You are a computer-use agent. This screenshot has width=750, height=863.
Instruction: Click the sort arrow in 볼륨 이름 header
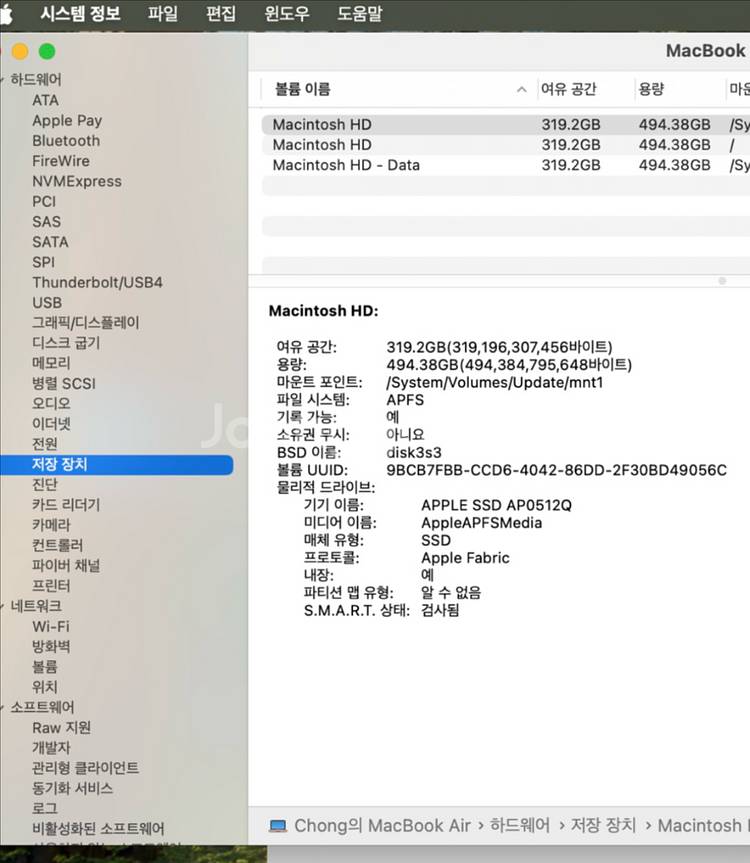(x=522, y=89)
